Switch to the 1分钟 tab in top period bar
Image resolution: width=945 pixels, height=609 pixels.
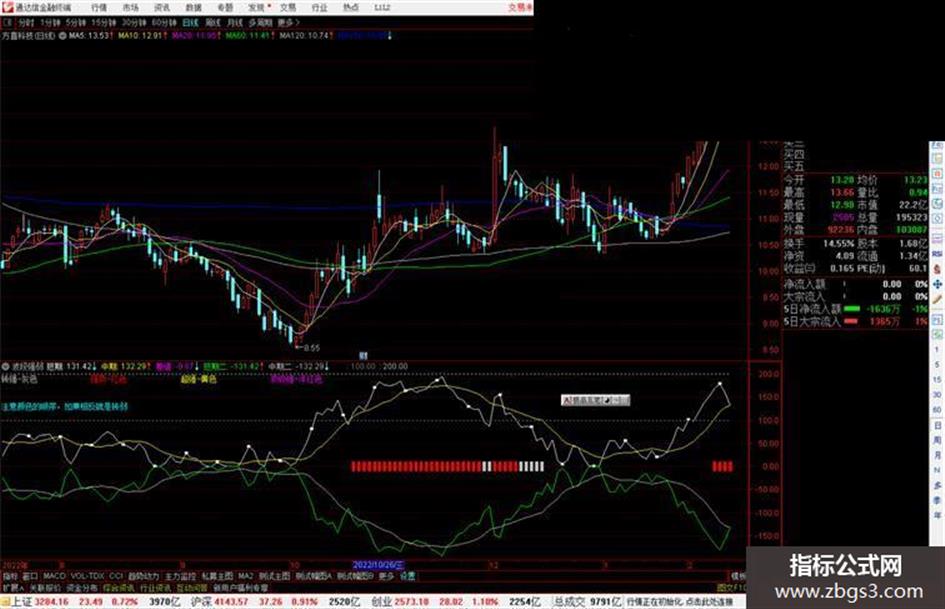(x=51, y=22)
